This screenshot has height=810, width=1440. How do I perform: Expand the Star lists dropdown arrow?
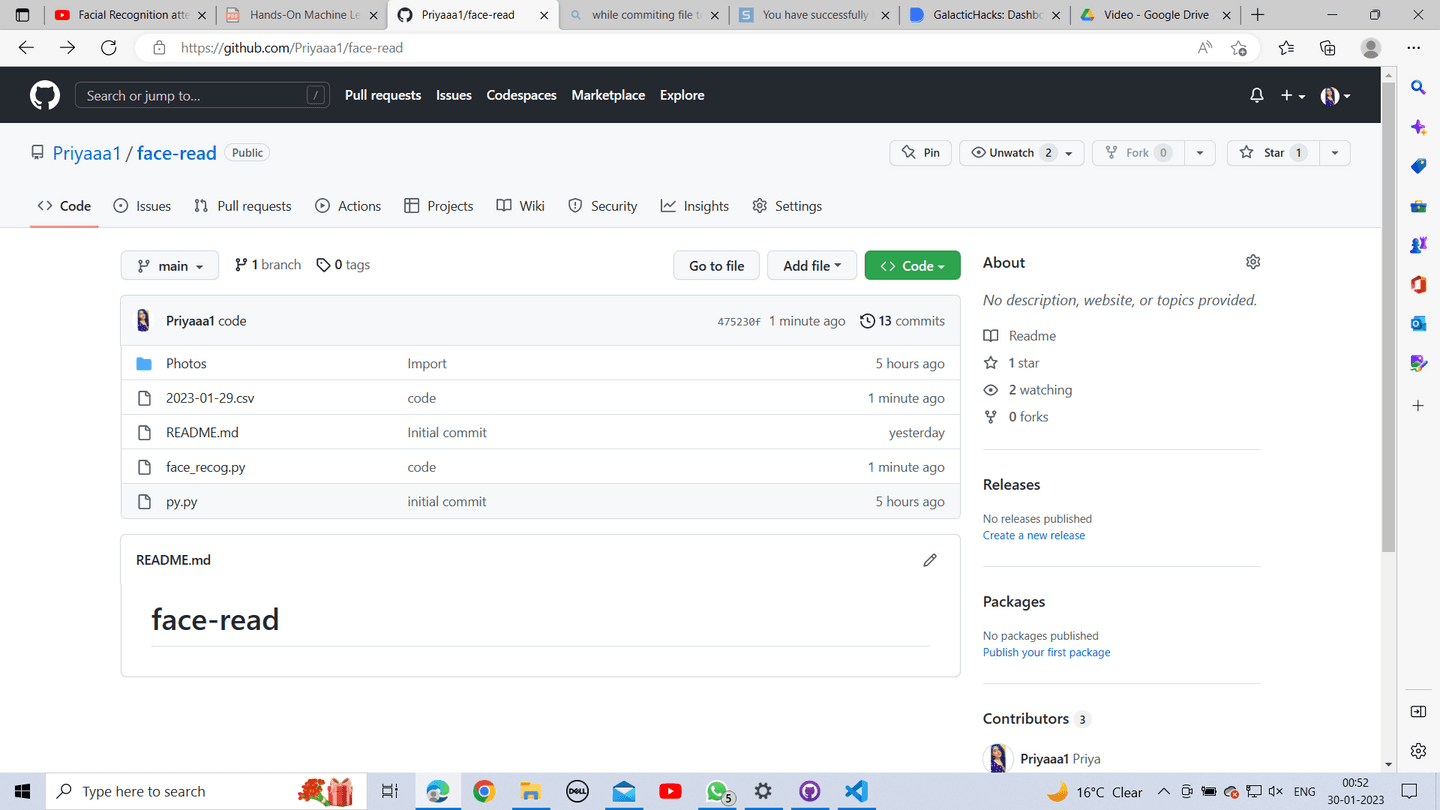(1334, 153)
